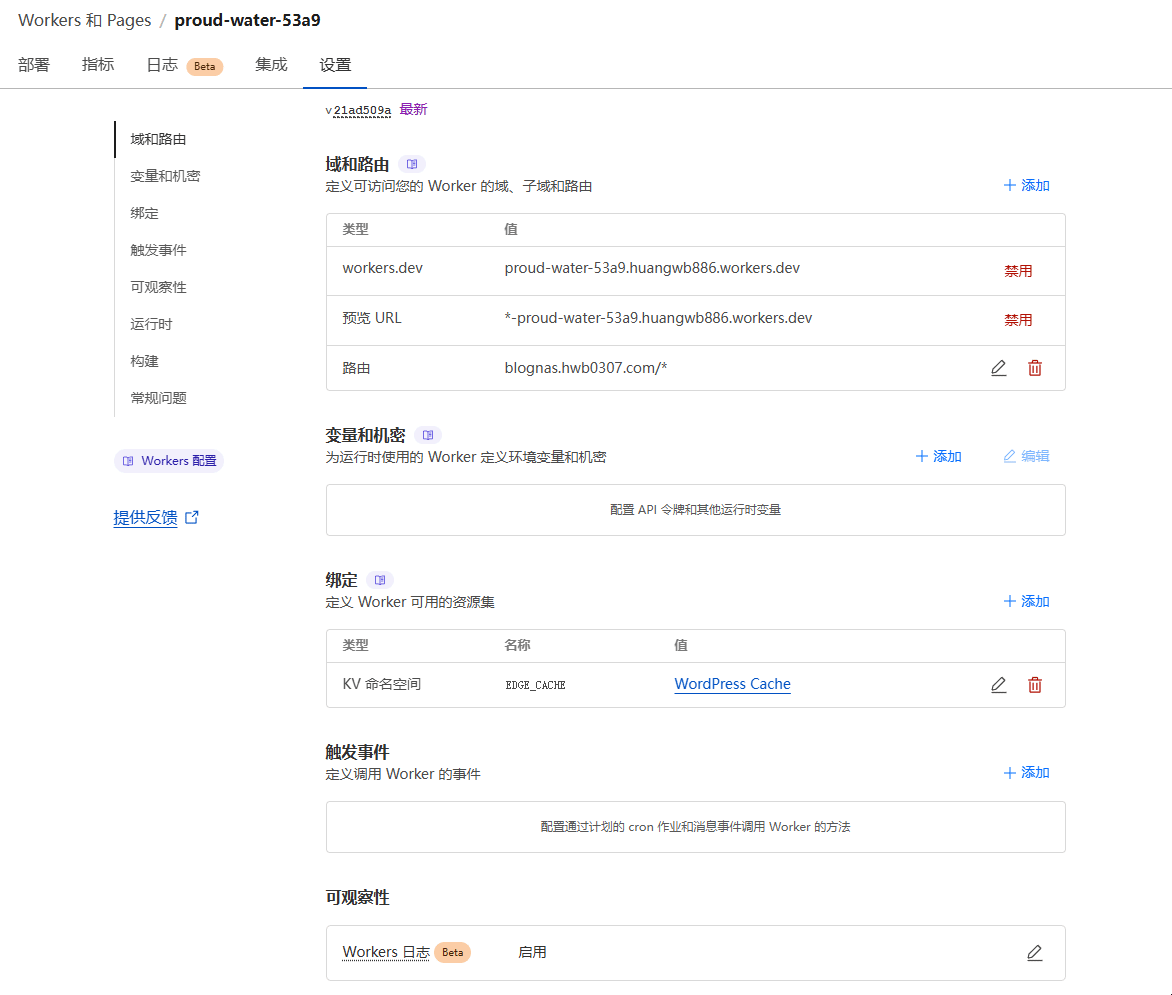Screen dimensions: 1172x995
Task: Open the WordPress Cache namespace link
Action: [732, 685]
